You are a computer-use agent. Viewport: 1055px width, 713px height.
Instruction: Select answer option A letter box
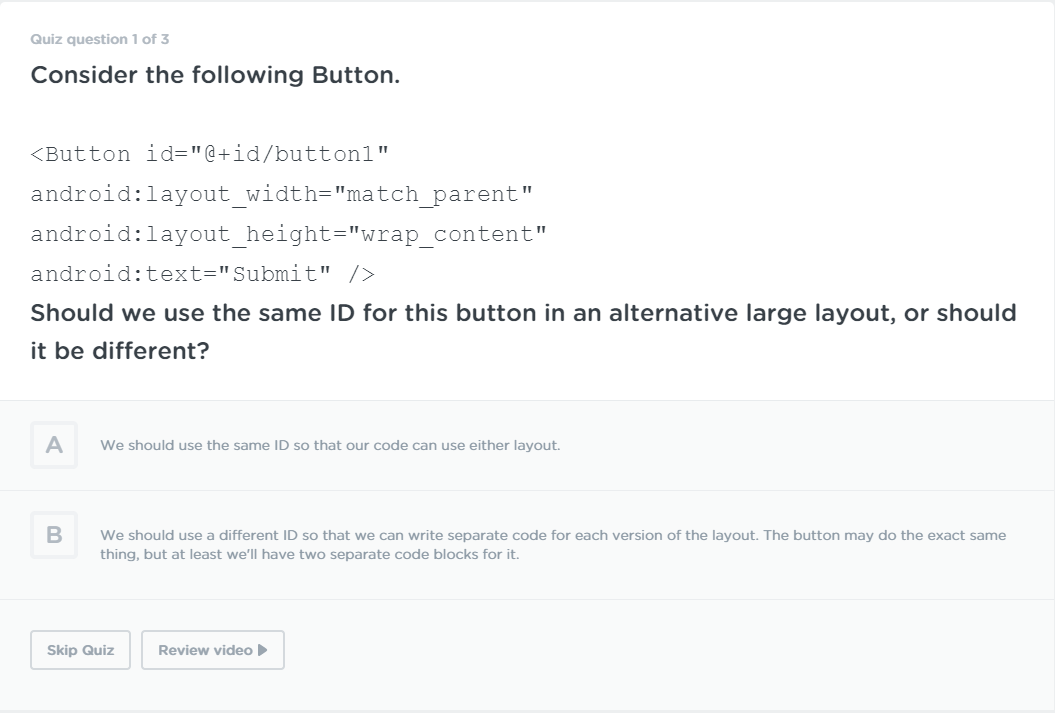54,446
